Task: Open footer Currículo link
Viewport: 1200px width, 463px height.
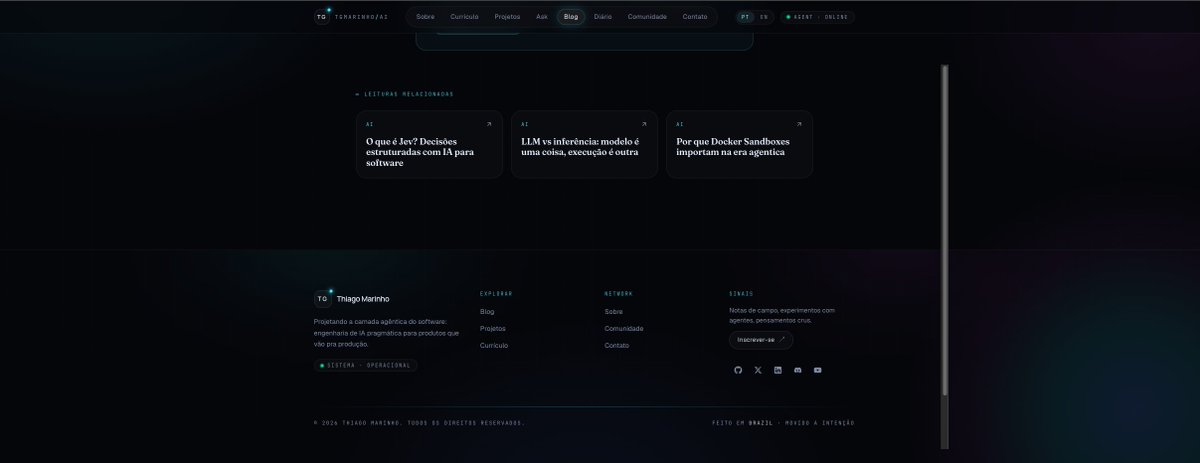Action: click(494, 345)
